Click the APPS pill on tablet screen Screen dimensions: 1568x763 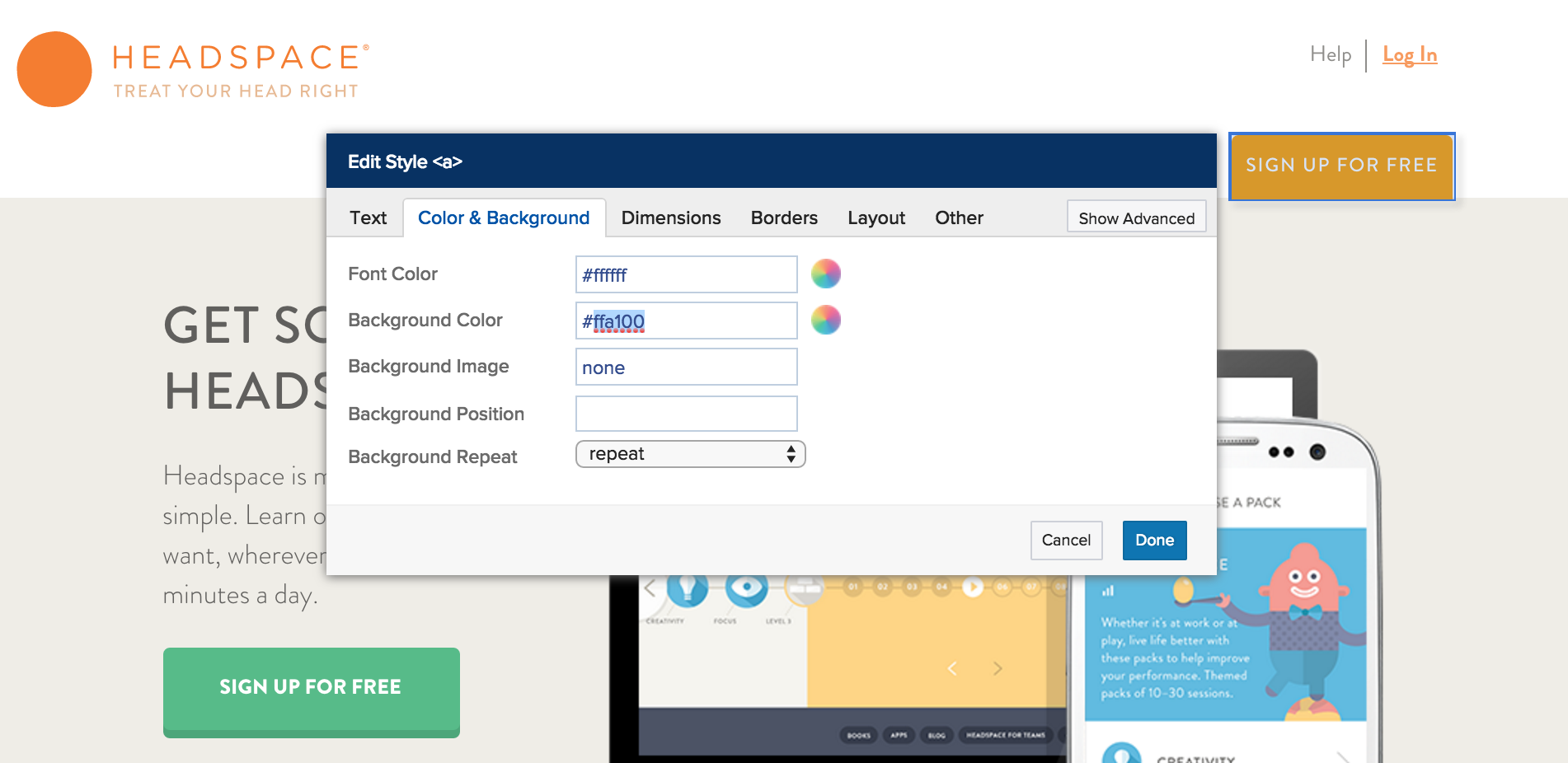tap(899, 735)
